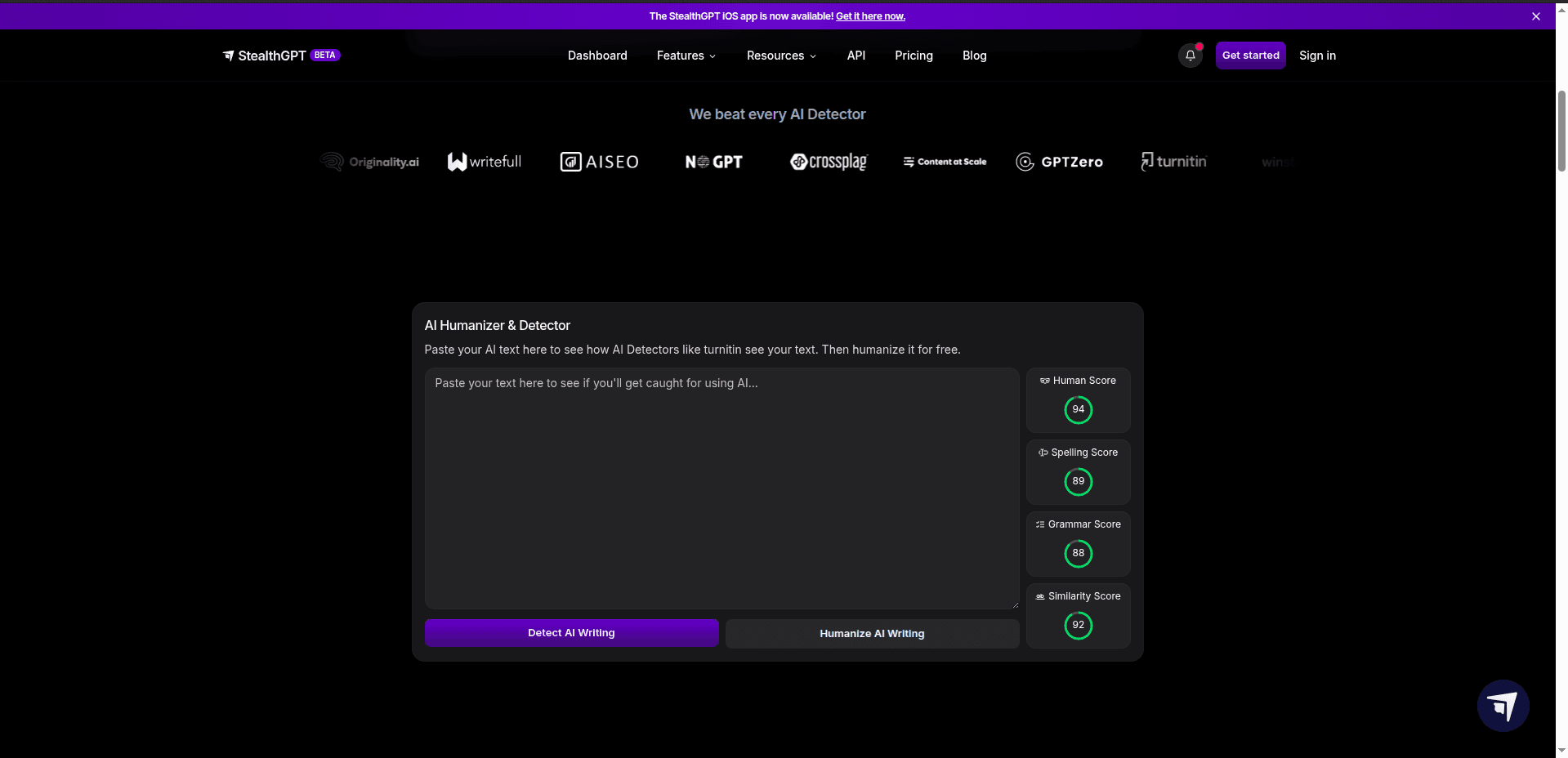Click the page vertical scrollbar thumb

click(x=1561, y=131)
